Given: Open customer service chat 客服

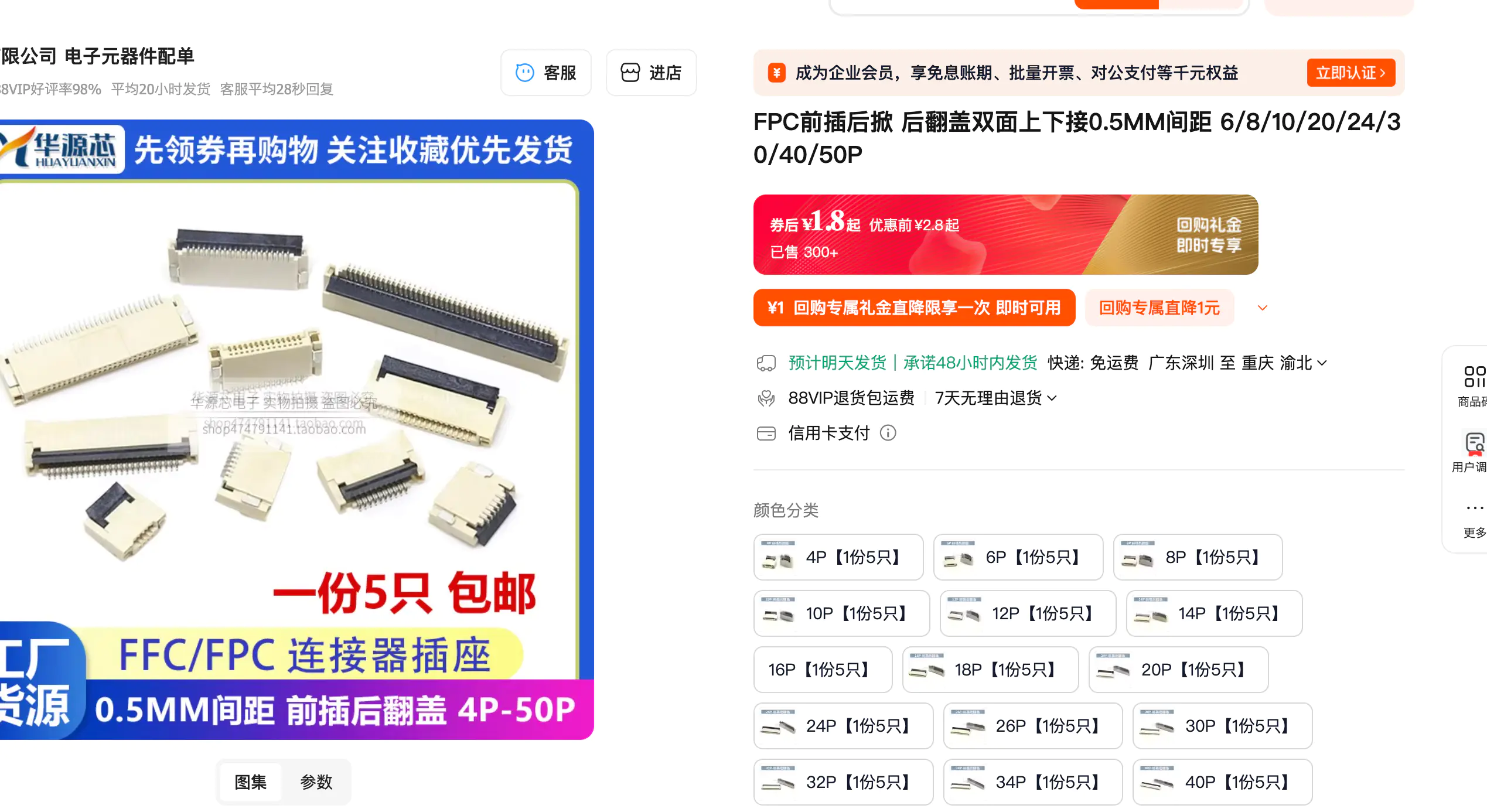Looking at the screenshot, I should pos(545,73).
